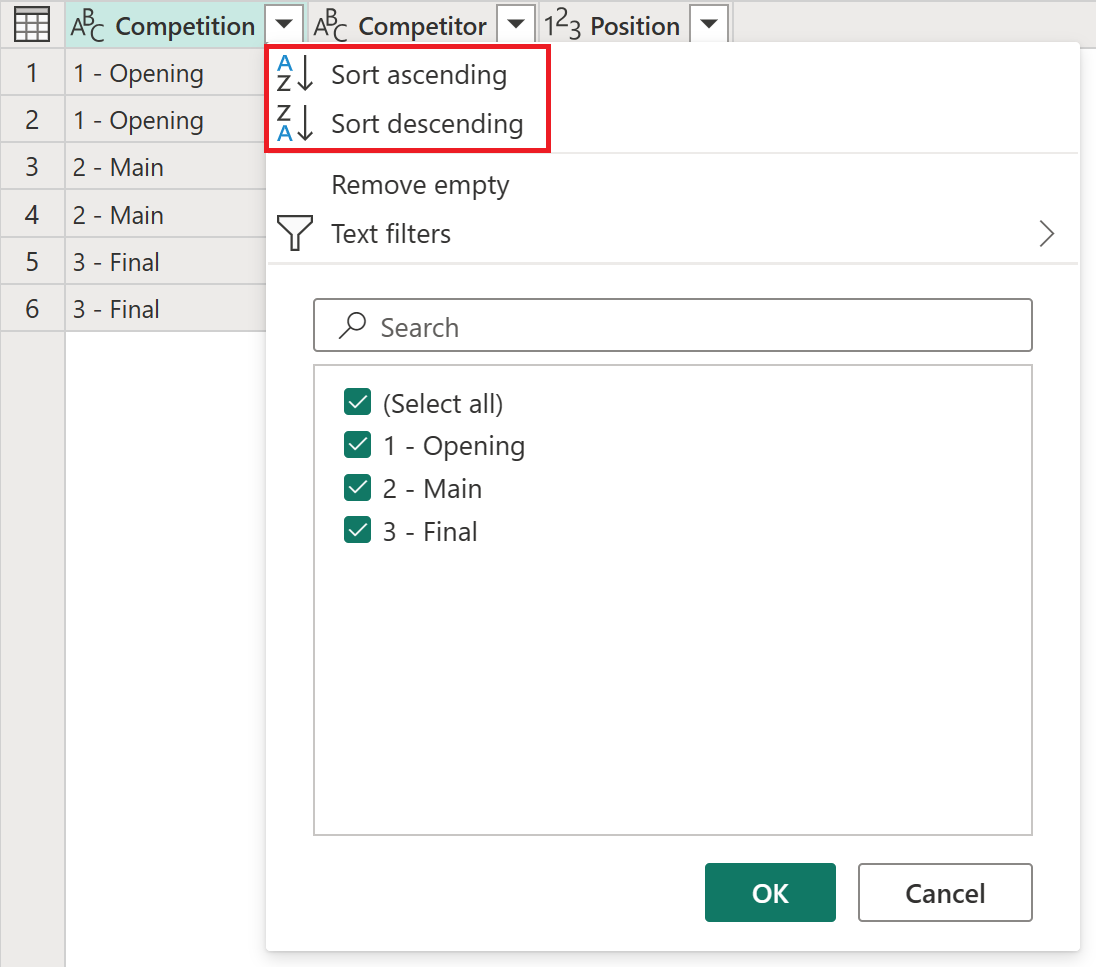Uncheck the (Select all) checkbox

(x=358, y=402)
